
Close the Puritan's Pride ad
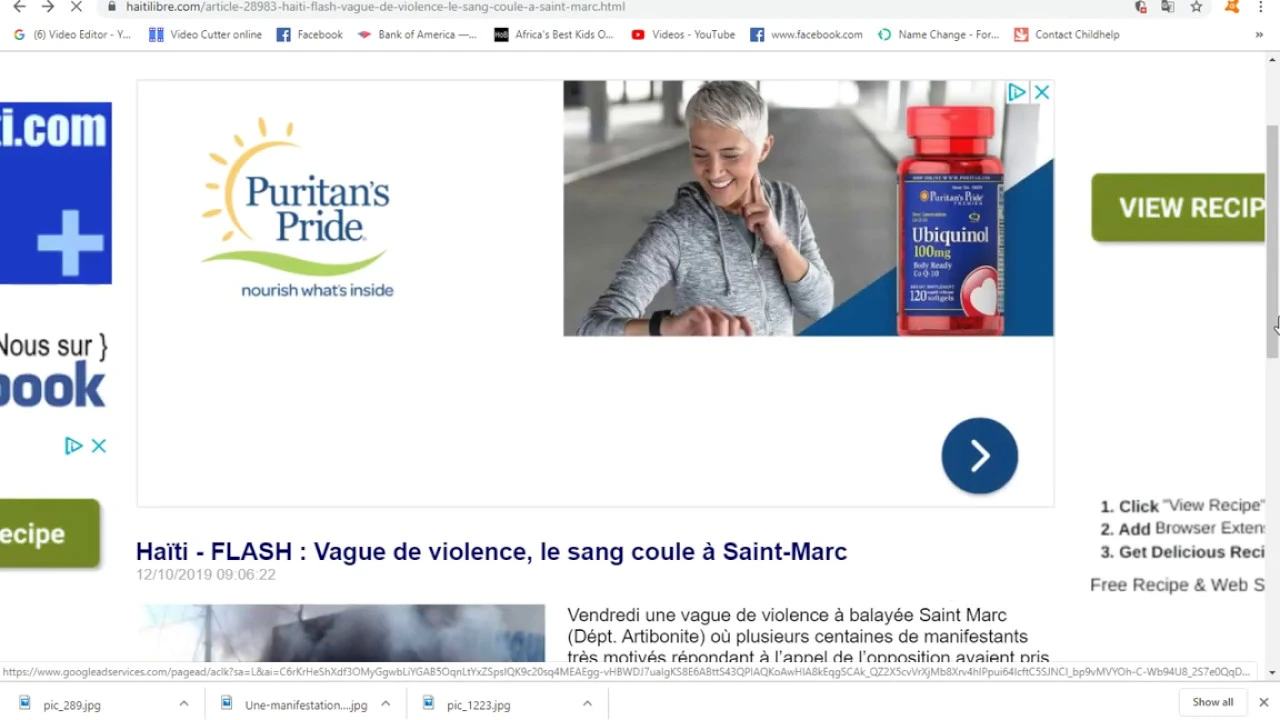click(x=1041, y=92)
